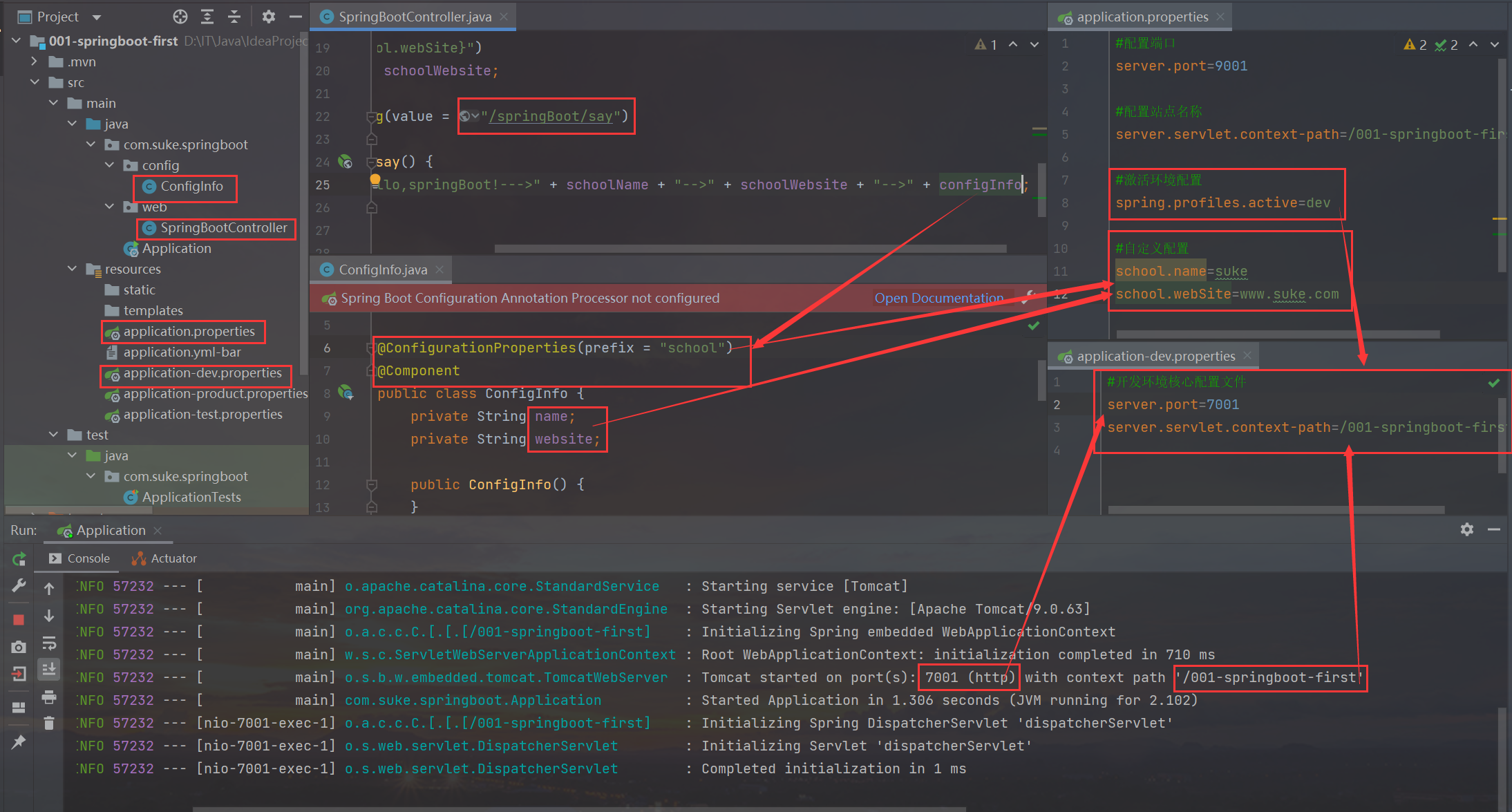The width and height of the screenshot is (1512, 812).
Task: Toggle soft-wrap in console
Action: (x=49, y=644)
